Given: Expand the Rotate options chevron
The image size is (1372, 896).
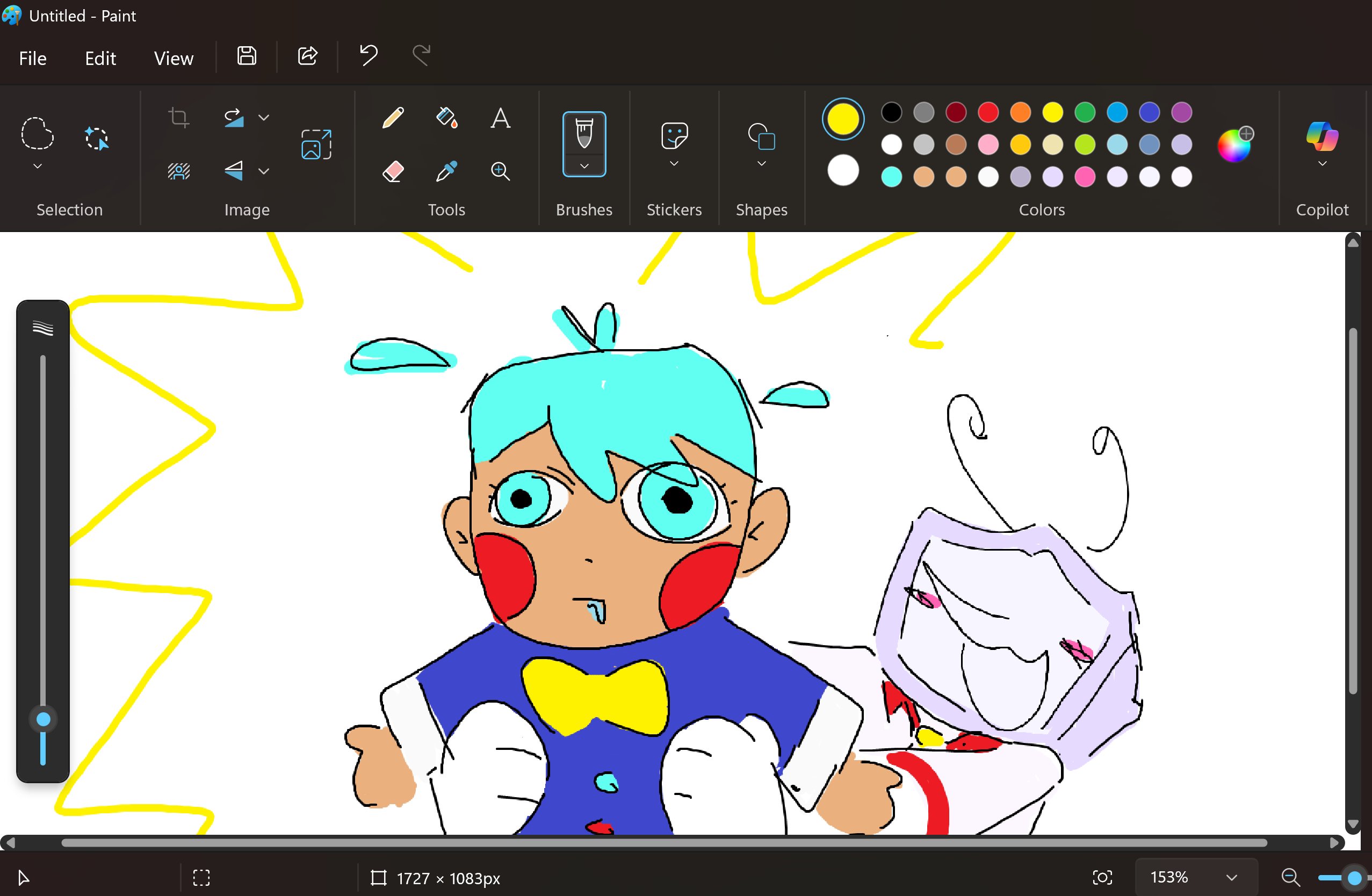Looking at the screenshot, I should coord(263,118).
